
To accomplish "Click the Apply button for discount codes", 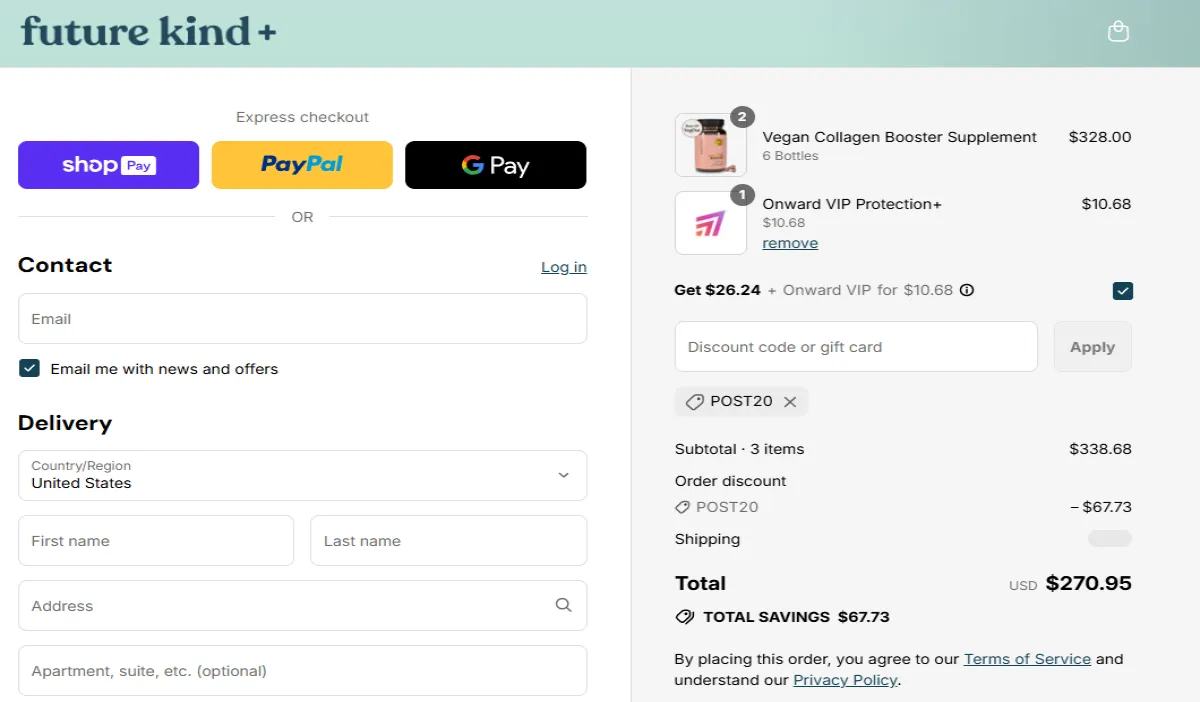I will [x=1092, y=346].
